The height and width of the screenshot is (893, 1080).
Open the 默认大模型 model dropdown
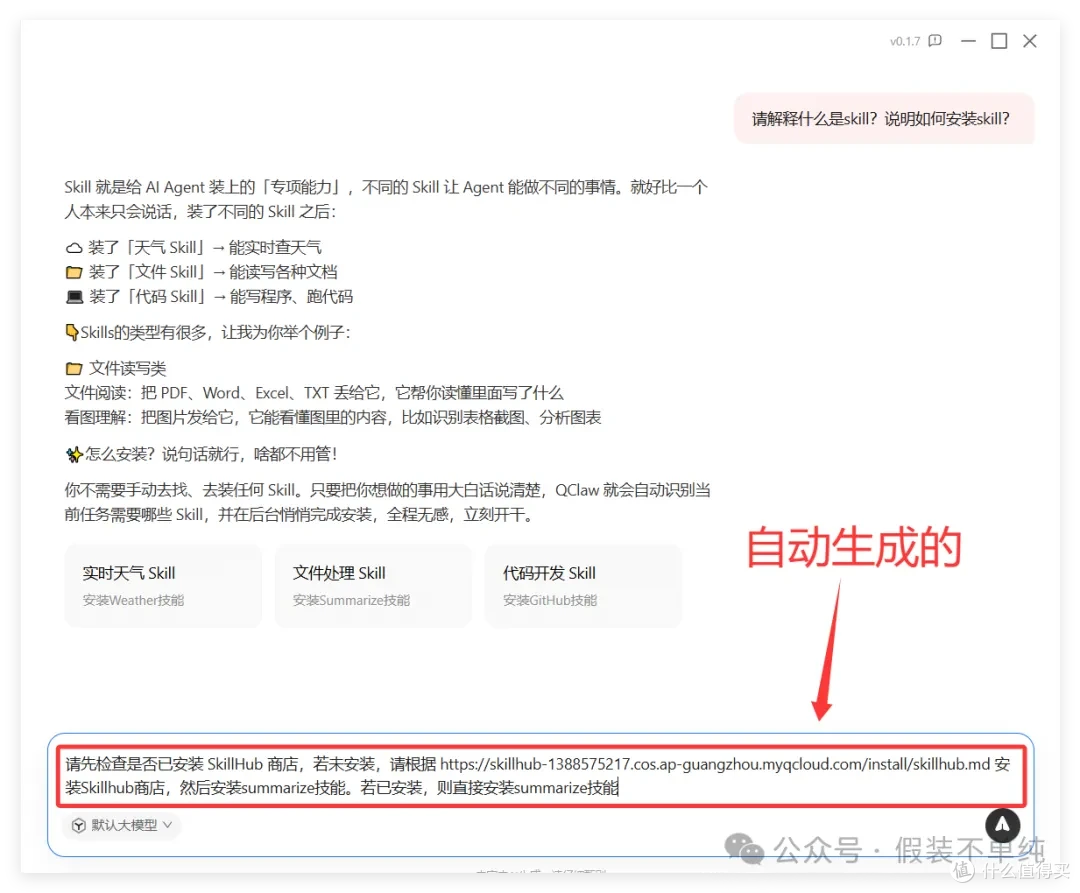(122, 825)
